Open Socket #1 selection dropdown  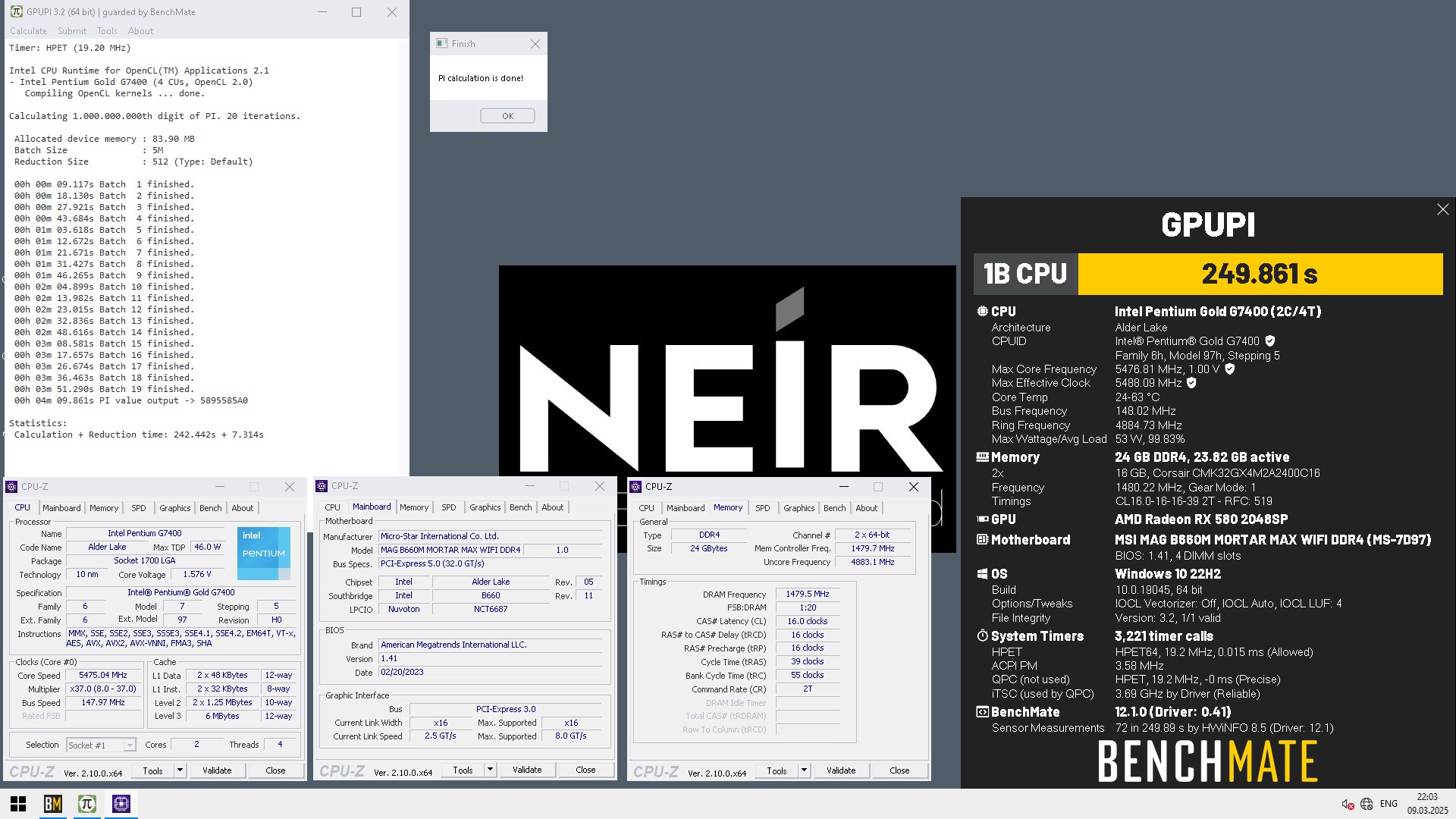(x=130, y=745)
